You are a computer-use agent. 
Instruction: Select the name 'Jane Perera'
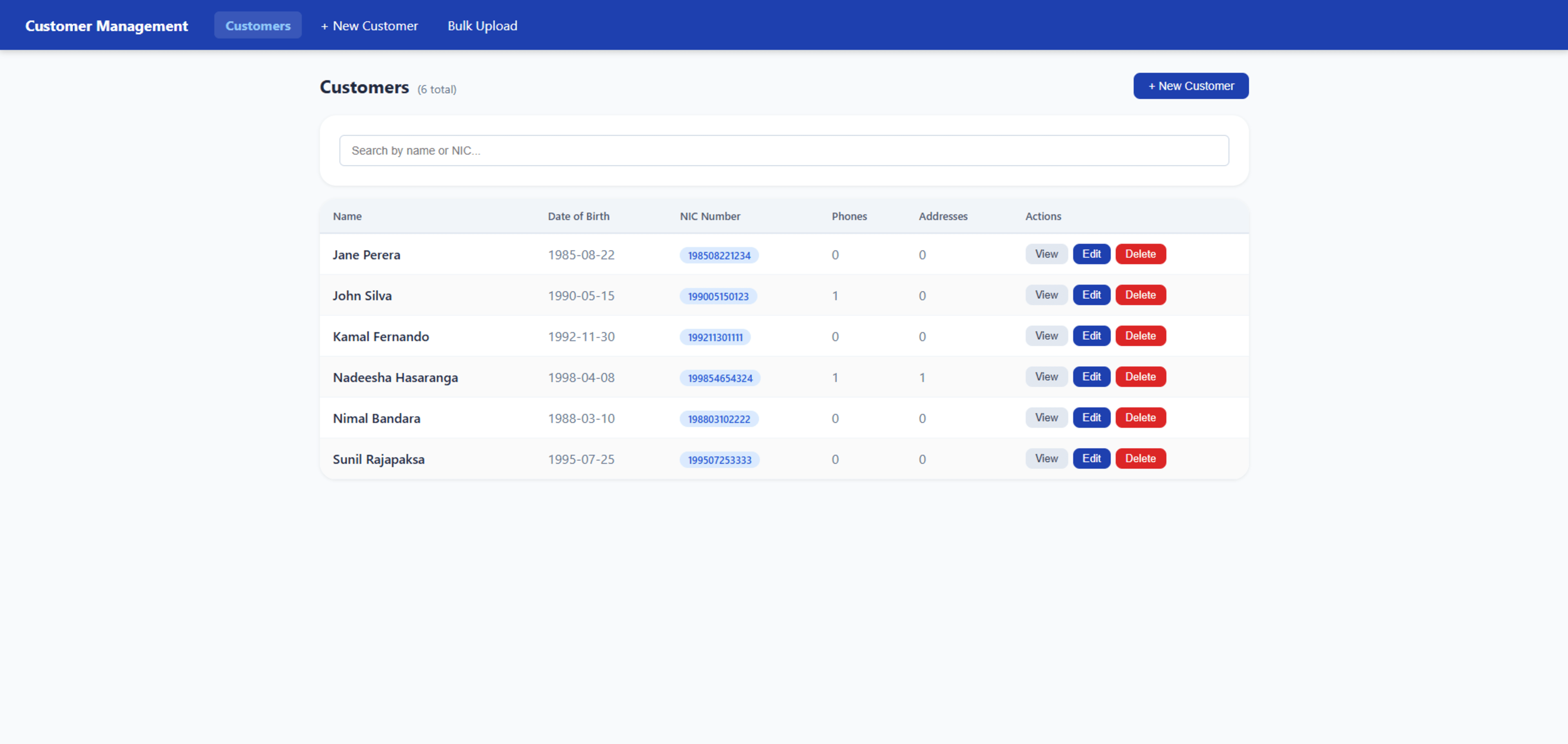coord(366,254)
